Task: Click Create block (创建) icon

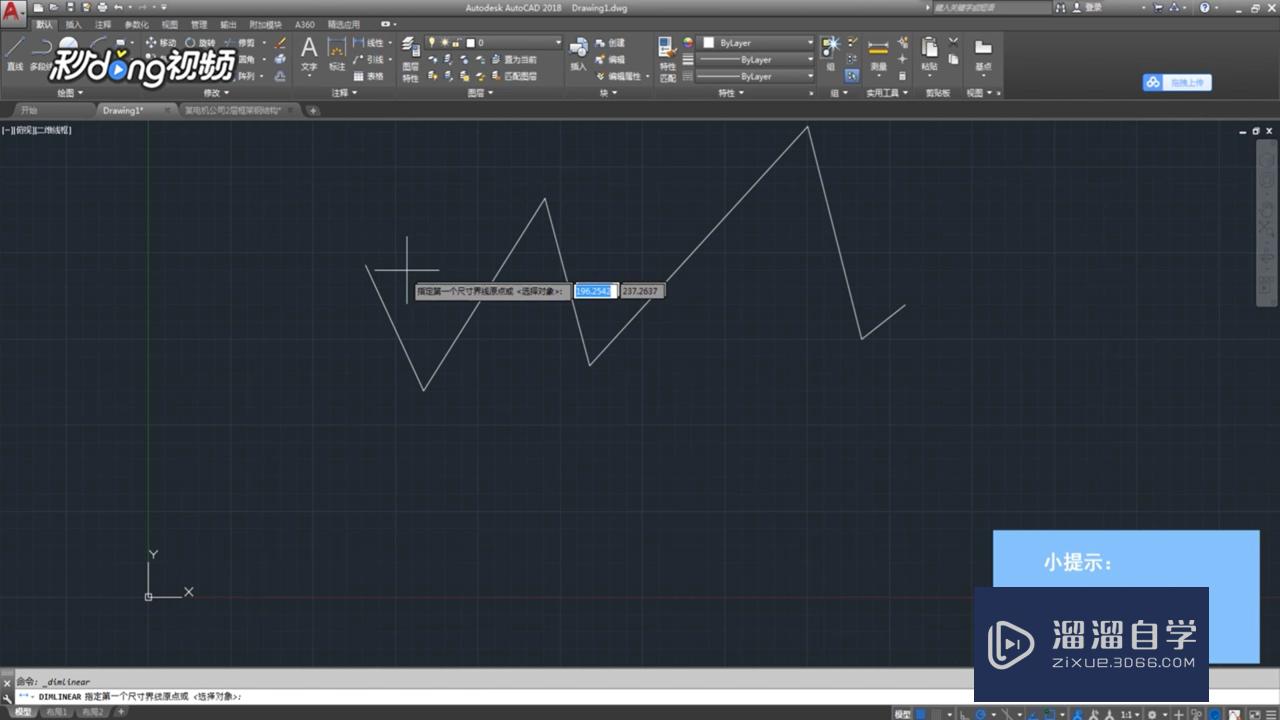Action: pyautogui.click(x=610, y=43)
